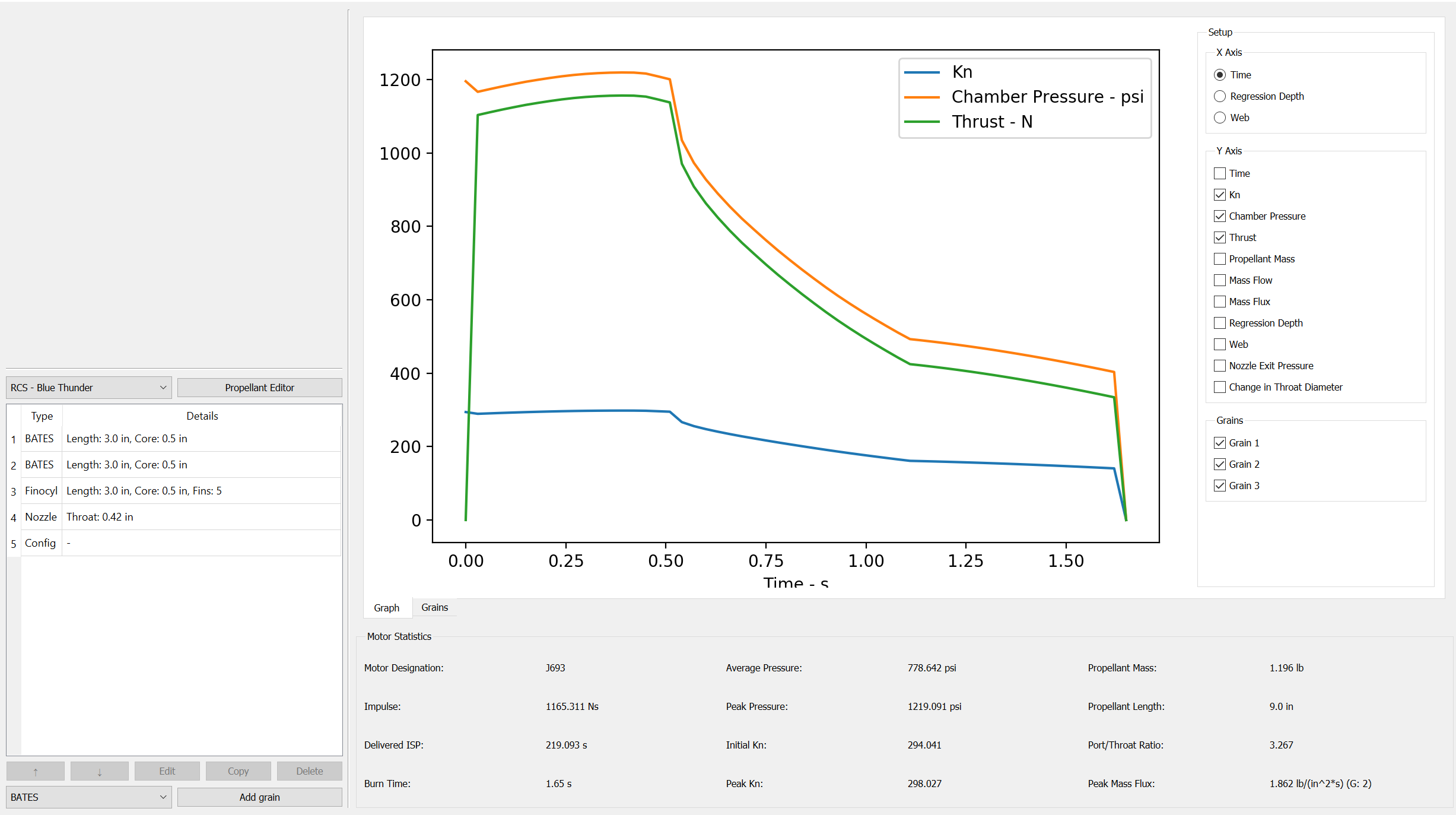The height and width of the screenshot is (815, 1456).
Task: Select Regression Depth for X axis
Action: tap(1220, 96)
